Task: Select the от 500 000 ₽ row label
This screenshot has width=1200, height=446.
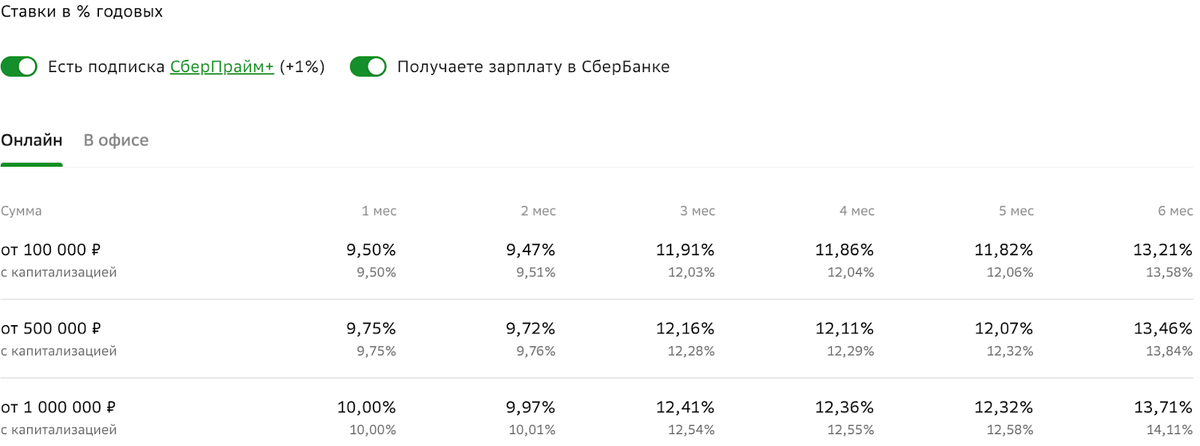Action: tap(50, 328)
